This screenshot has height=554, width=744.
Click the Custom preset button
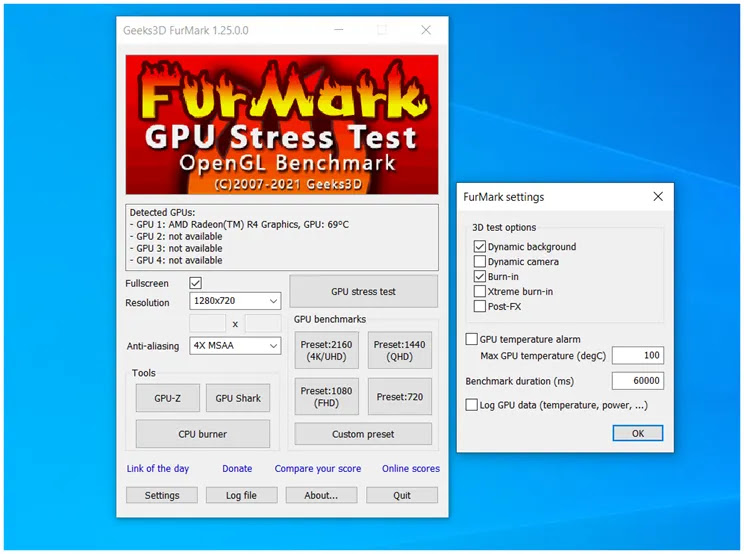pos(363,434)
